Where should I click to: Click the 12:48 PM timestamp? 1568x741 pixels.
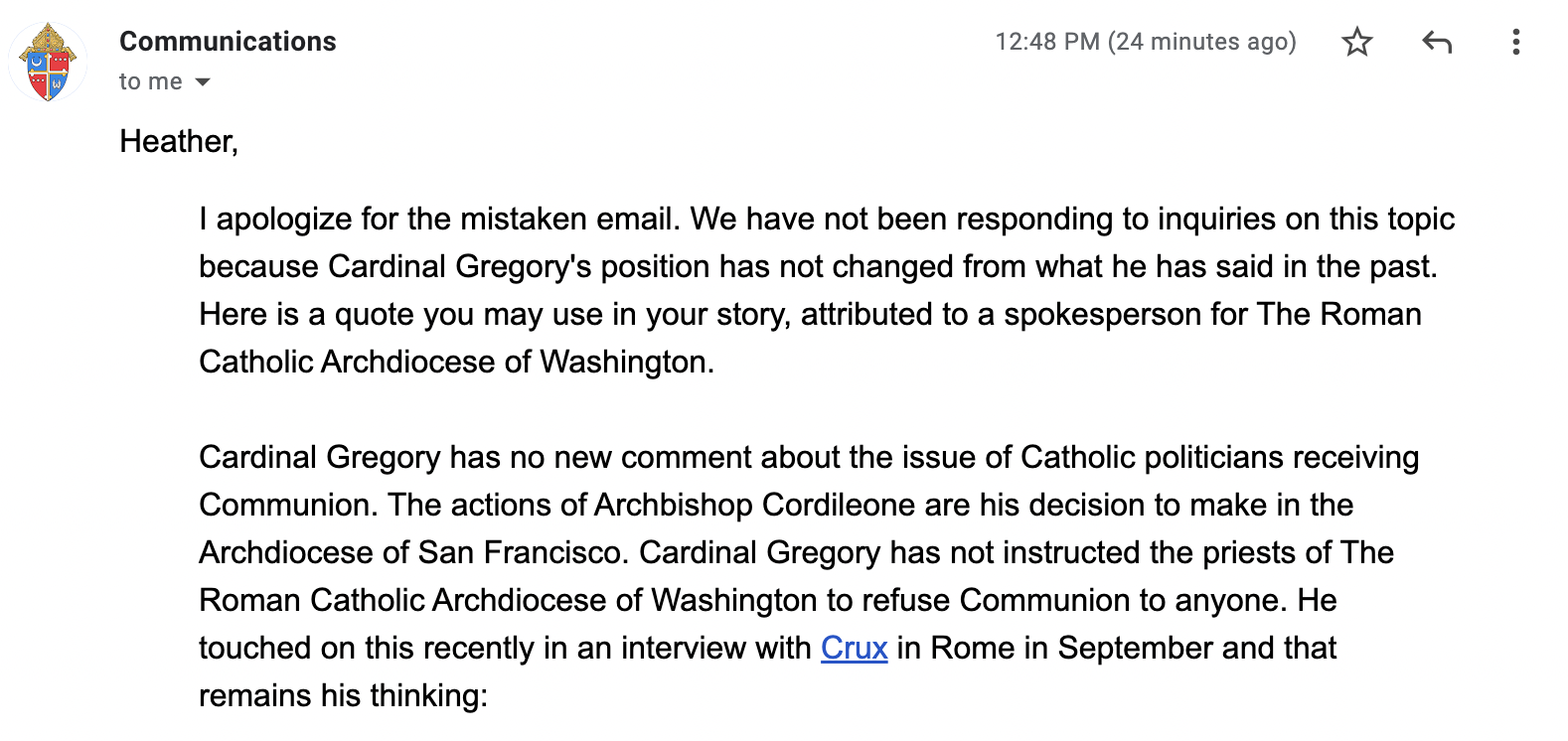click(1145, 42)
